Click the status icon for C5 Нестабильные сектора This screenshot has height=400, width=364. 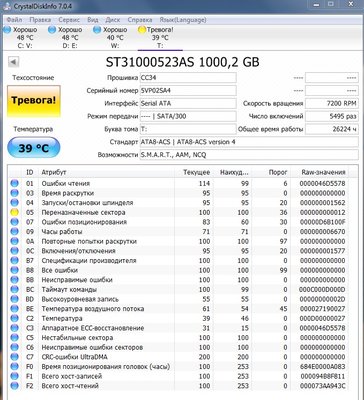14,338
